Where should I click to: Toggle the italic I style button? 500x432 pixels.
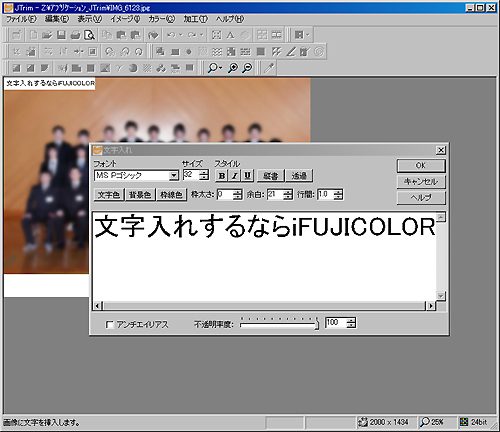tap(235, 176)
